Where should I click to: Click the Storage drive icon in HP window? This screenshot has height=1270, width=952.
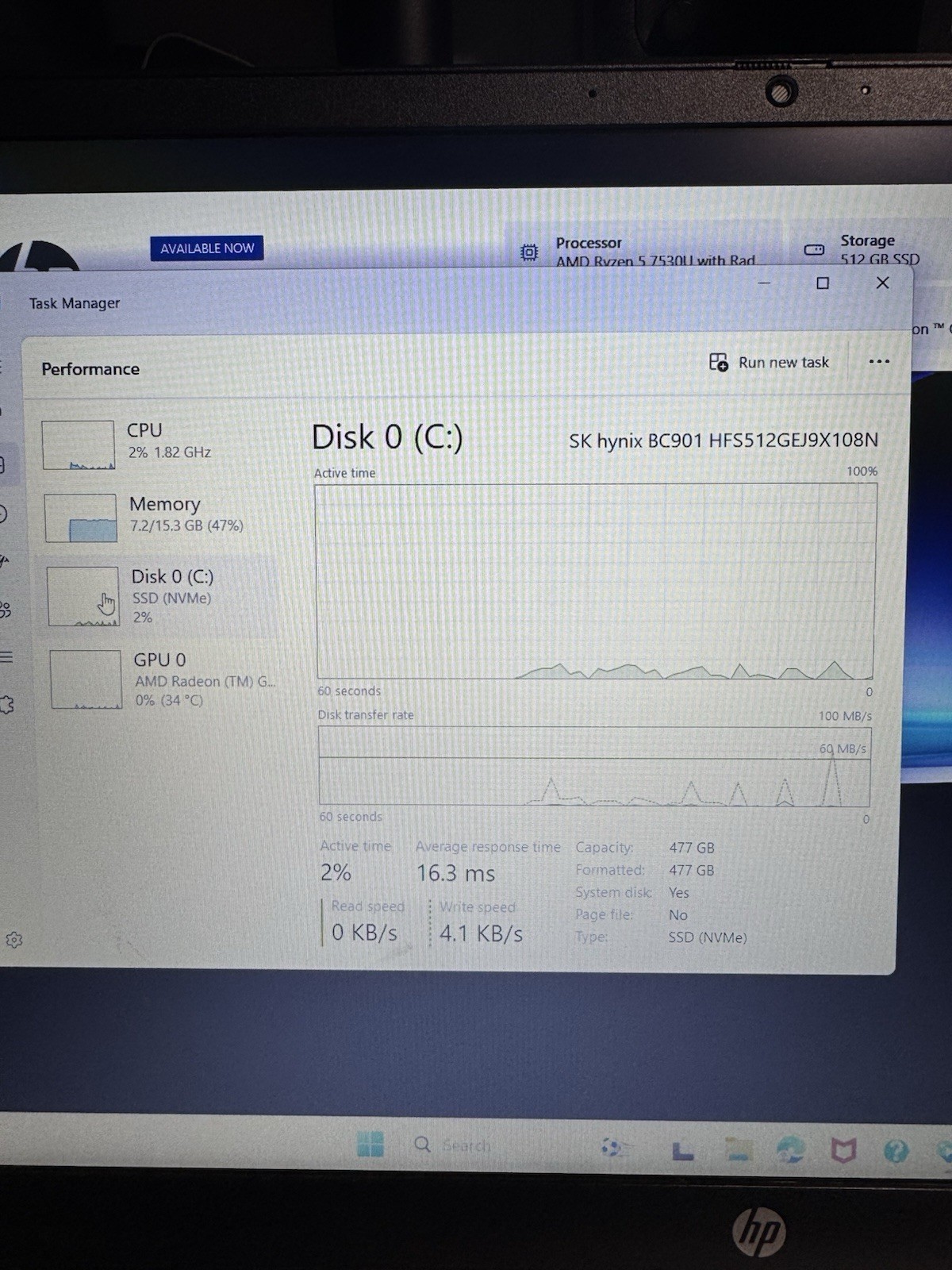[815, 249]
